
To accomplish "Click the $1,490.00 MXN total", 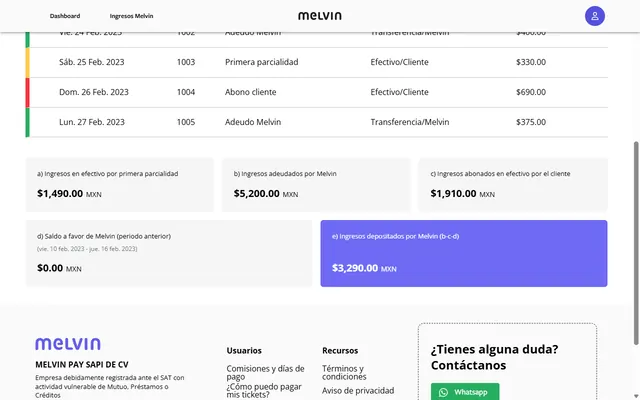I will tap(69, 194).
